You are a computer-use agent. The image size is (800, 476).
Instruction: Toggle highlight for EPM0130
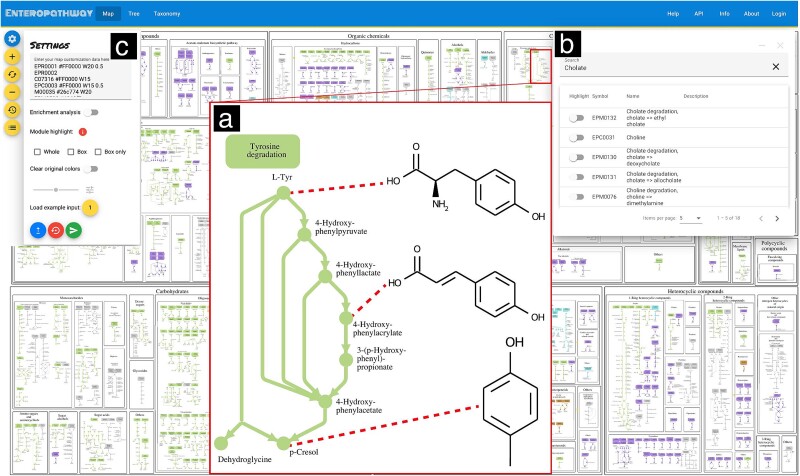[x=577, y=157]
